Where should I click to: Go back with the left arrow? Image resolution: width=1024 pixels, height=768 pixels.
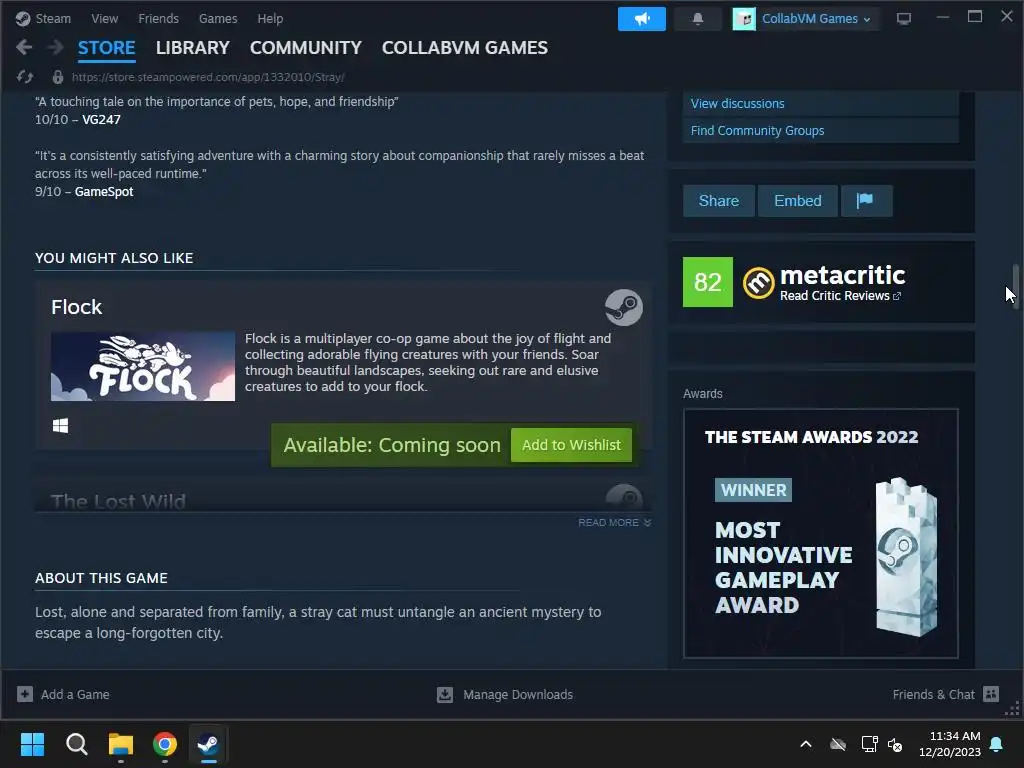pyautogui.click(x=24, y=47)
